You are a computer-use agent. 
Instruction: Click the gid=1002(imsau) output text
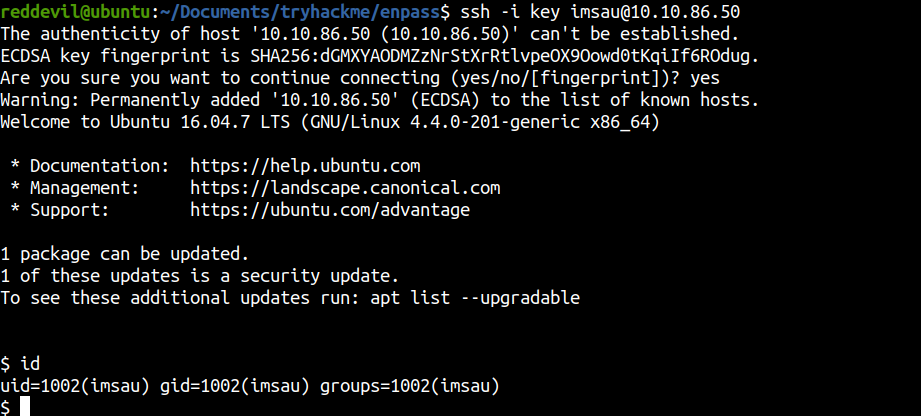pyautogui.click(x=234, y=386)
